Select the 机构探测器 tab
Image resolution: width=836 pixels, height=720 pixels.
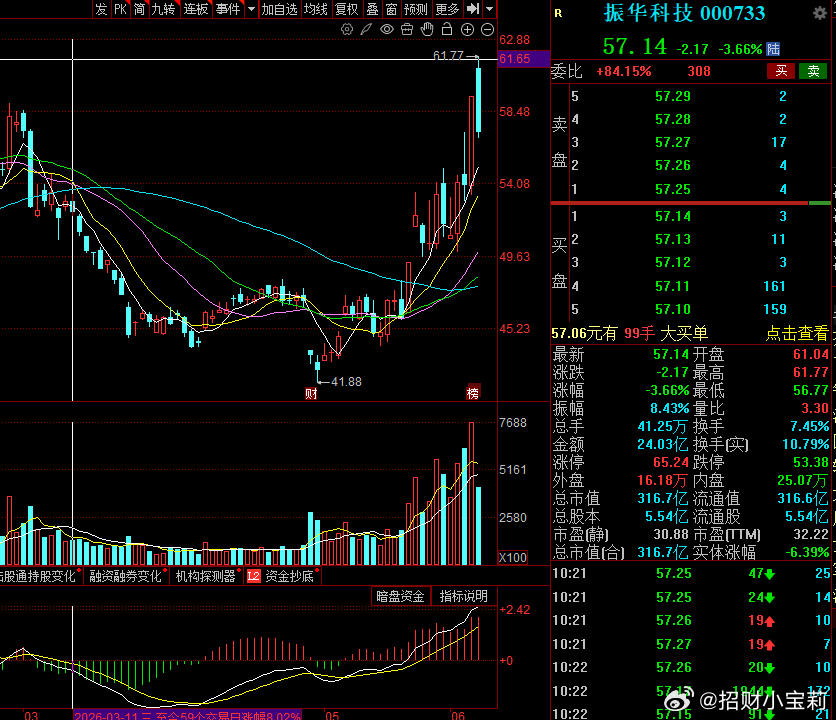206,577
